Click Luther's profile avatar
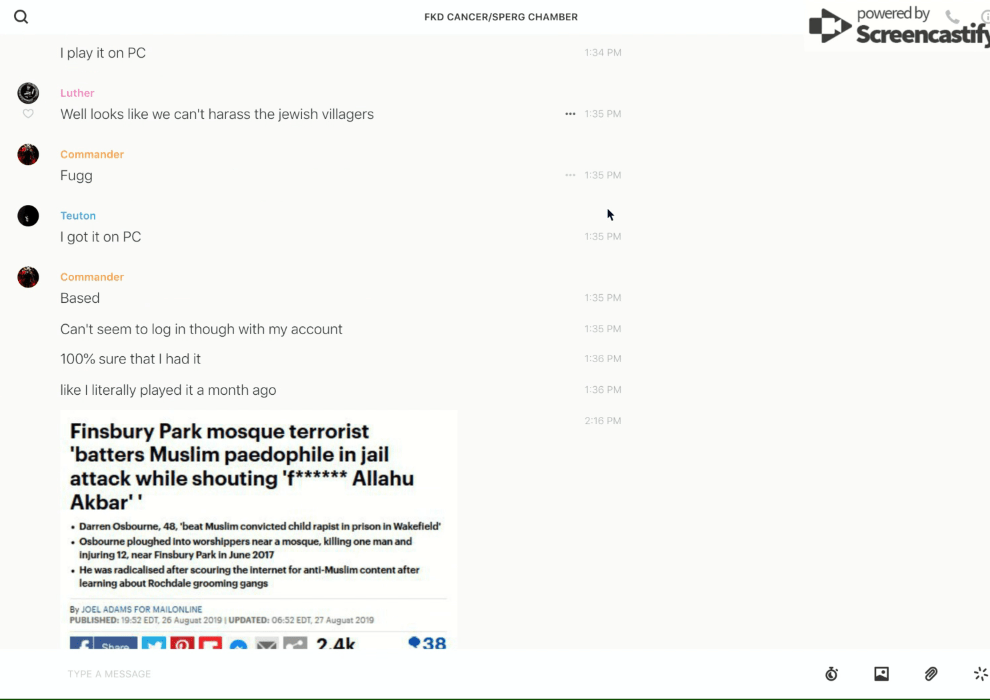The width and height of the screenshot is (990, 700). (28, 93)
